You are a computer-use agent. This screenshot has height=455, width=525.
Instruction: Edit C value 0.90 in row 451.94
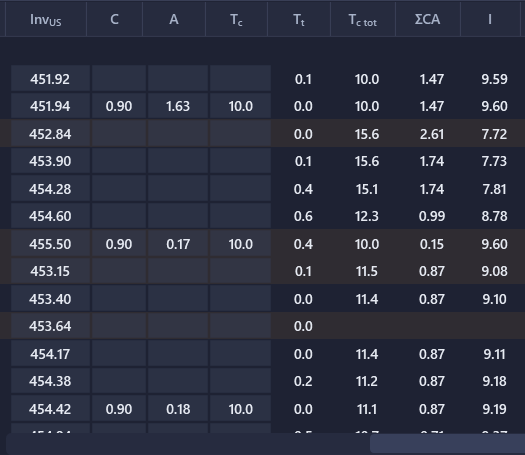(x=119, y=106)
